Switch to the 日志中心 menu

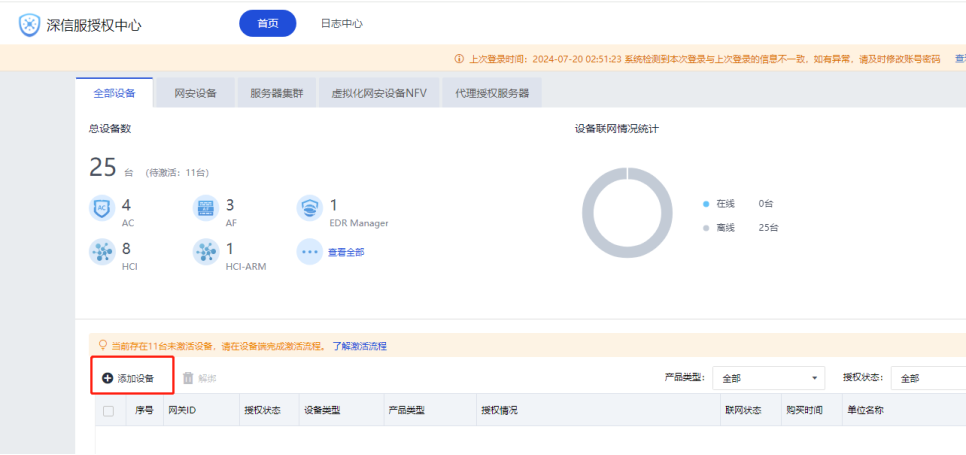pyautogui.click(x=341, y=23)
